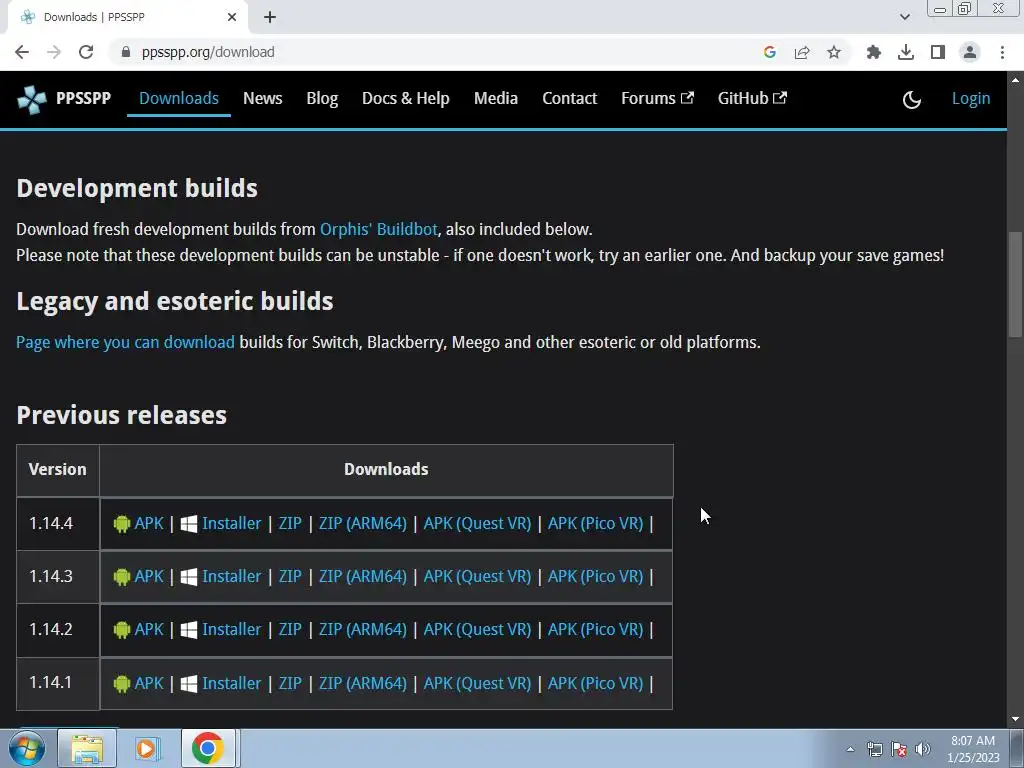Reload the page with refresh icon
This screenshot has height=768, width=1024.
point(86,52)
